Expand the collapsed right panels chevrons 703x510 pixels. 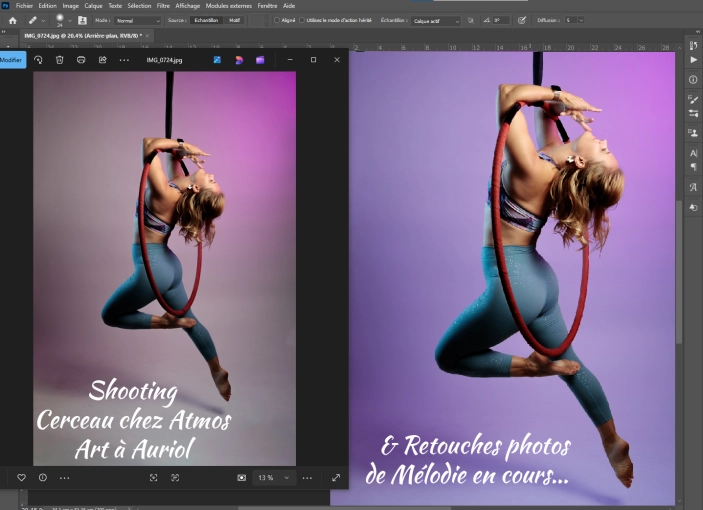[697, 32]
